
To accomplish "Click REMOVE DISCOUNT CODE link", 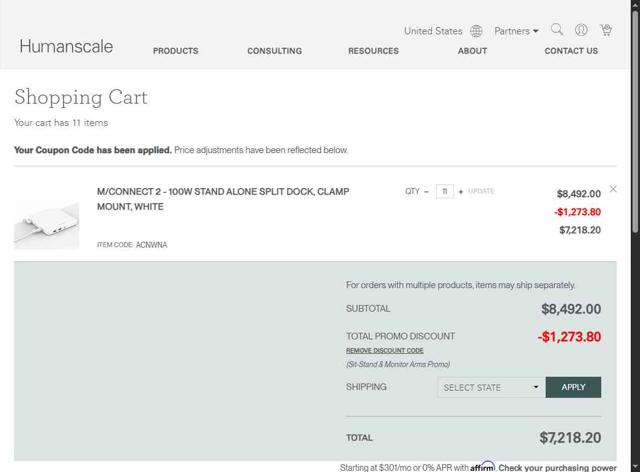I will point(384,351).
